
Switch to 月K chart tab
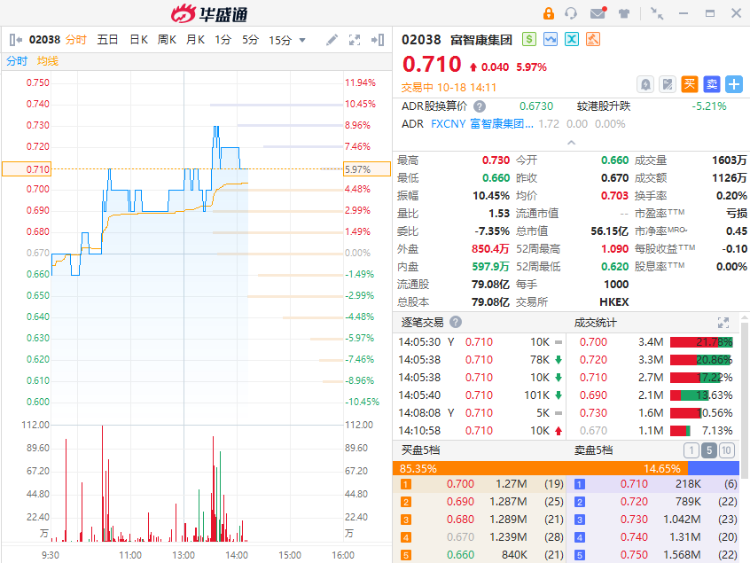tap(195, 40)
